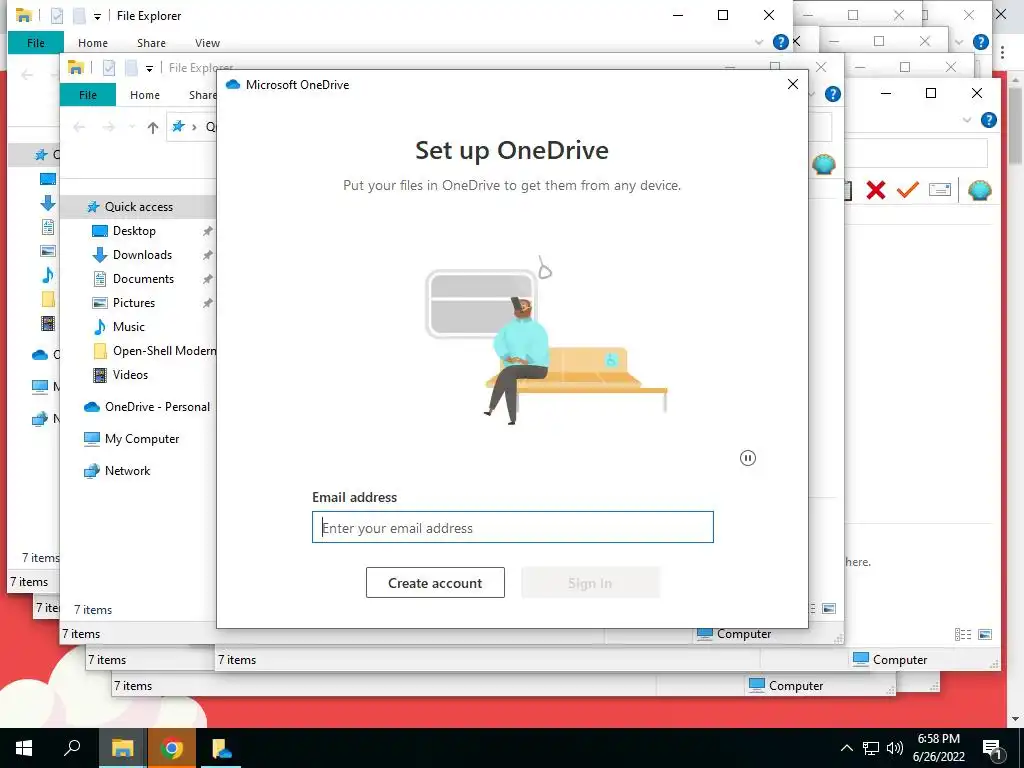Click the Quick access star in address bar

tap(178, 127)
